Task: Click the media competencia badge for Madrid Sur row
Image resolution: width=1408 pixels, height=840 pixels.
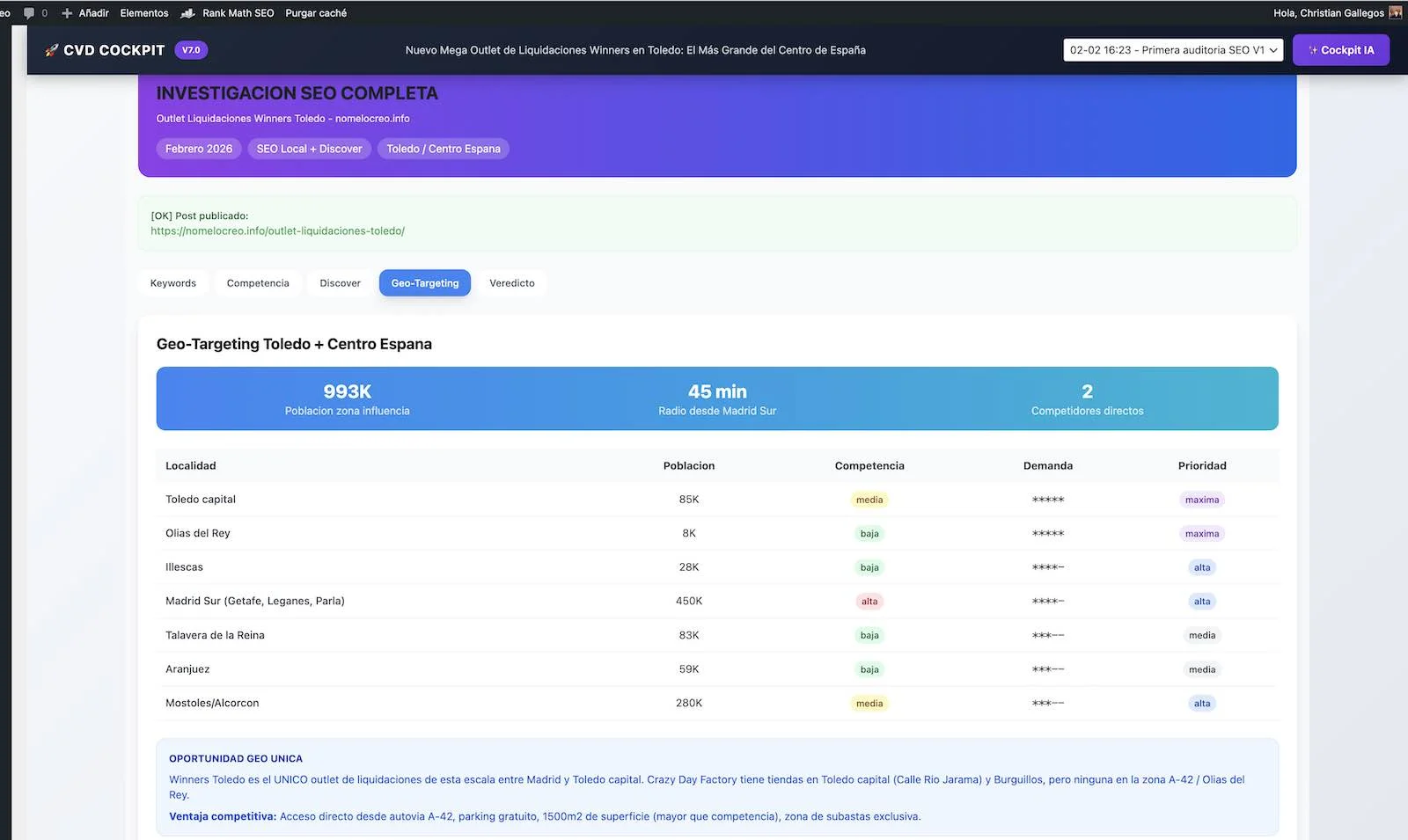Action: pyautogui.click(x=869, y=601)
